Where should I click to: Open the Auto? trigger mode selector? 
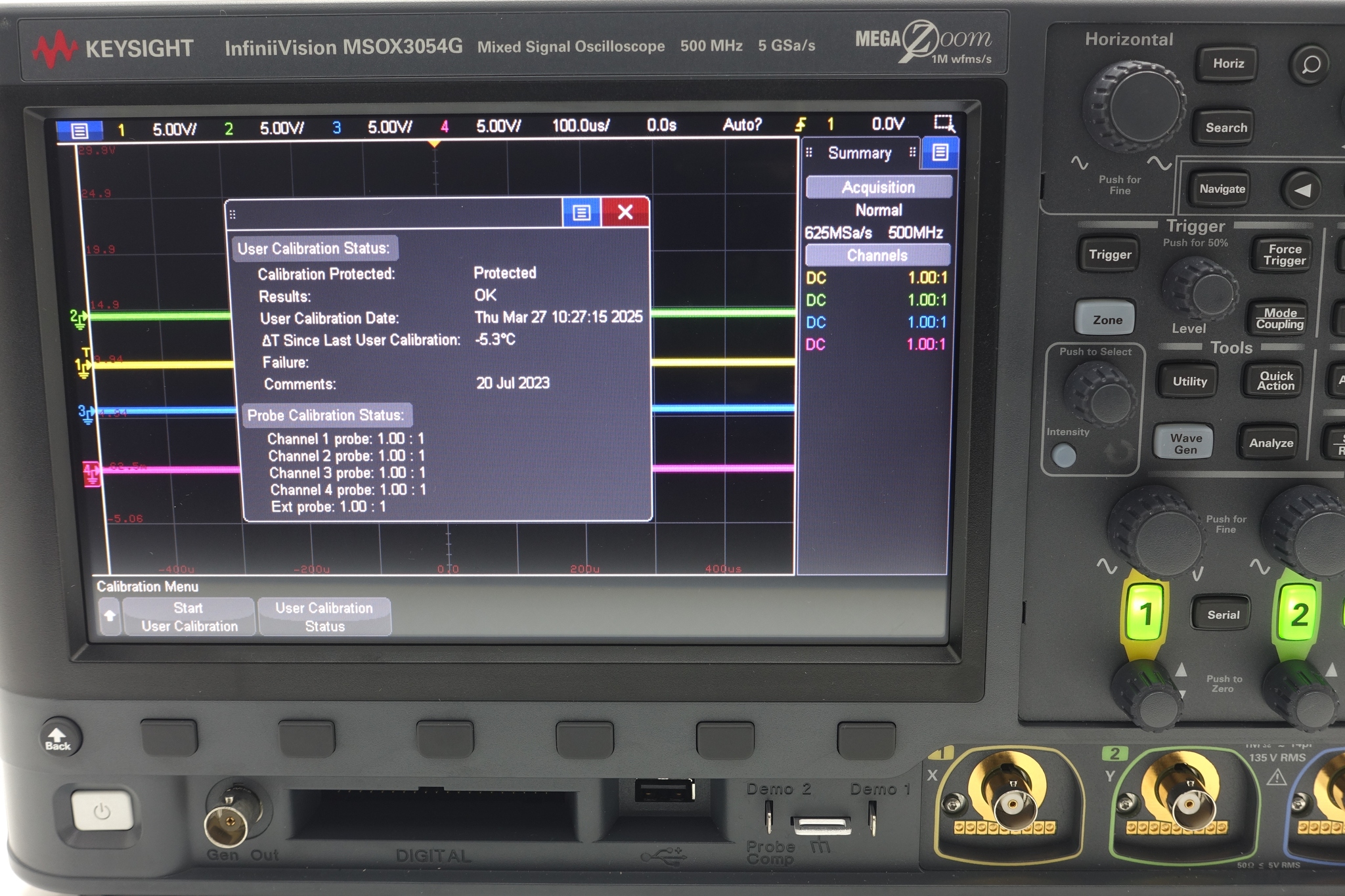pos(742,125)
